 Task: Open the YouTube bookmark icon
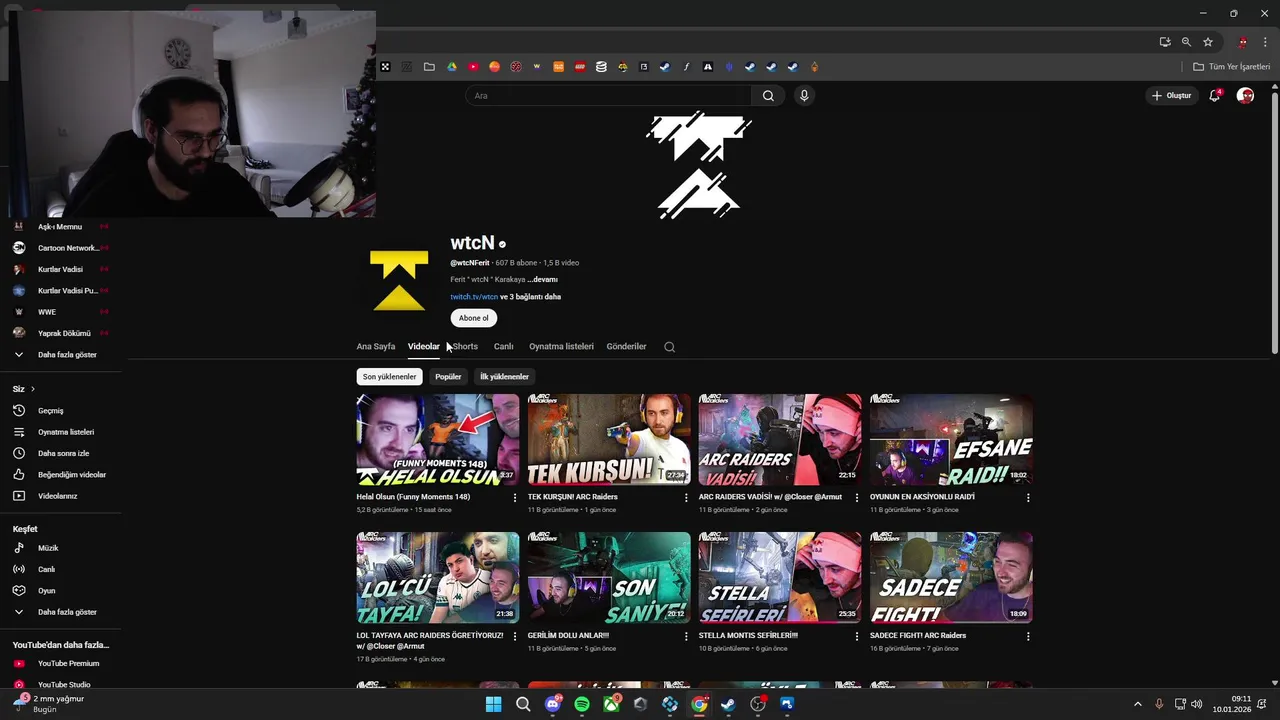473,67
